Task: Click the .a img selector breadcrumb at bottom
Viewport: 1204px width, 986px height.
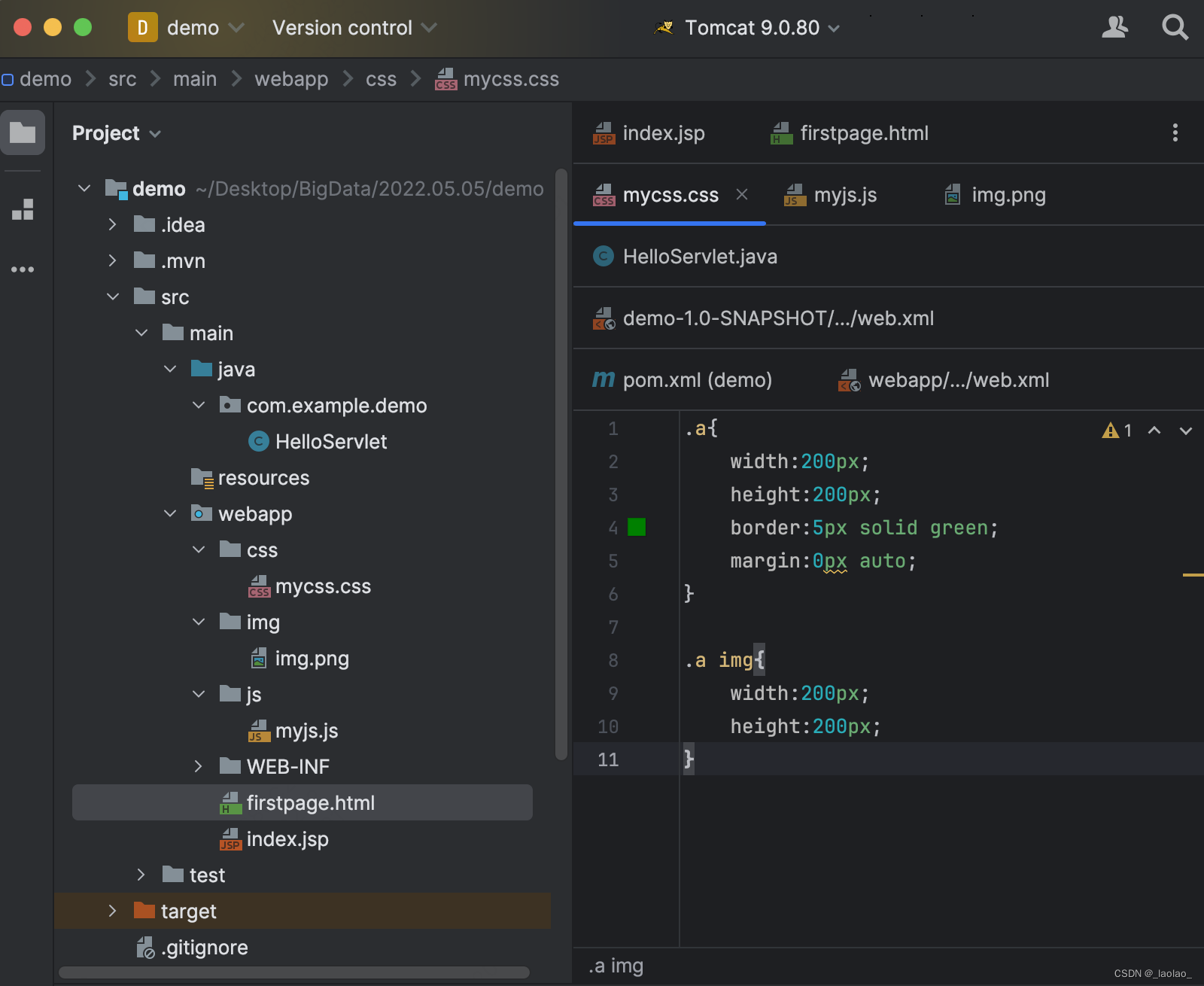Action: click(616, 966)
